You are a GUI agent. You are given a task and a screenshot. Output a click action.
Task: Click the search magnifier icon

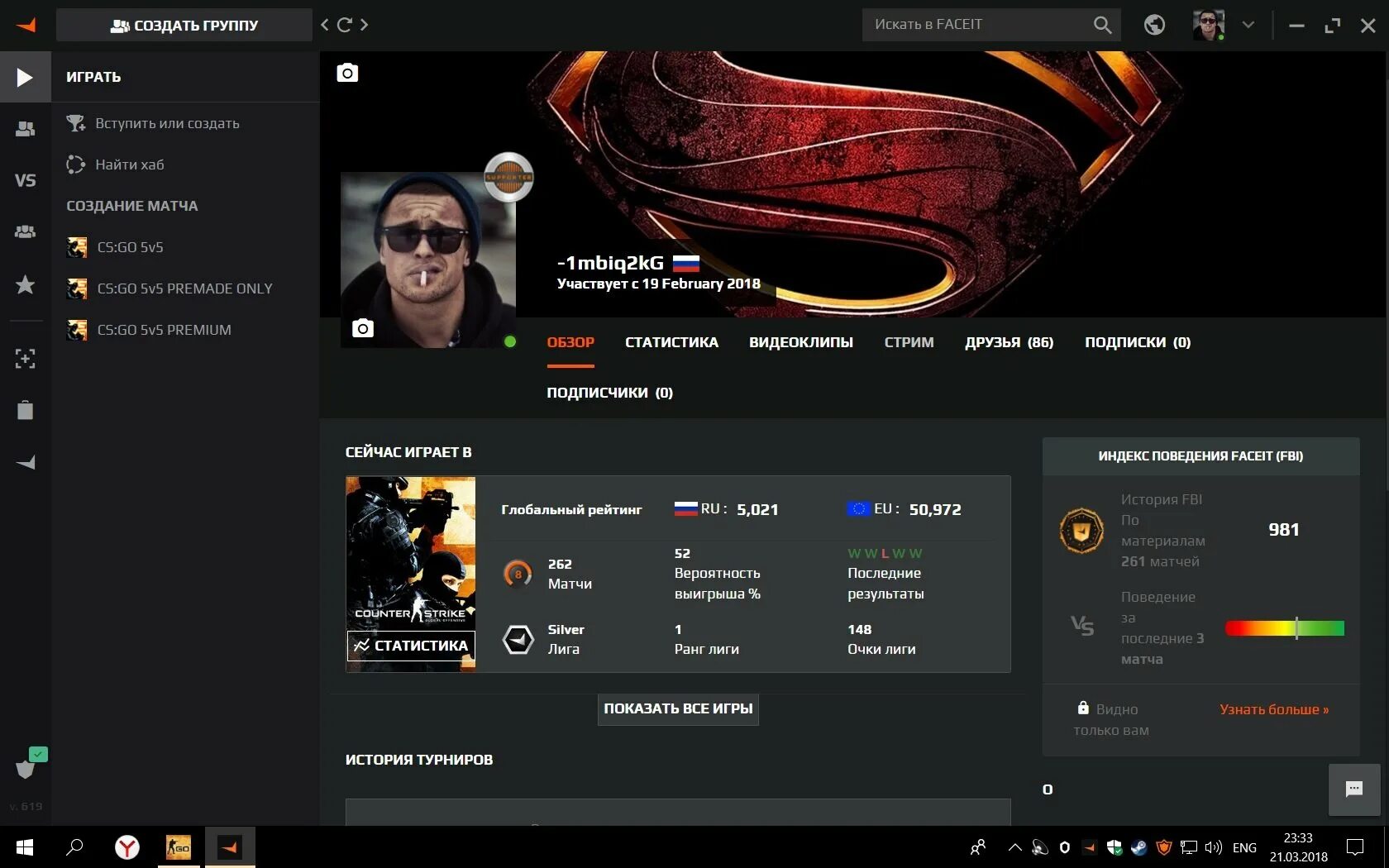coord(1102,25)
